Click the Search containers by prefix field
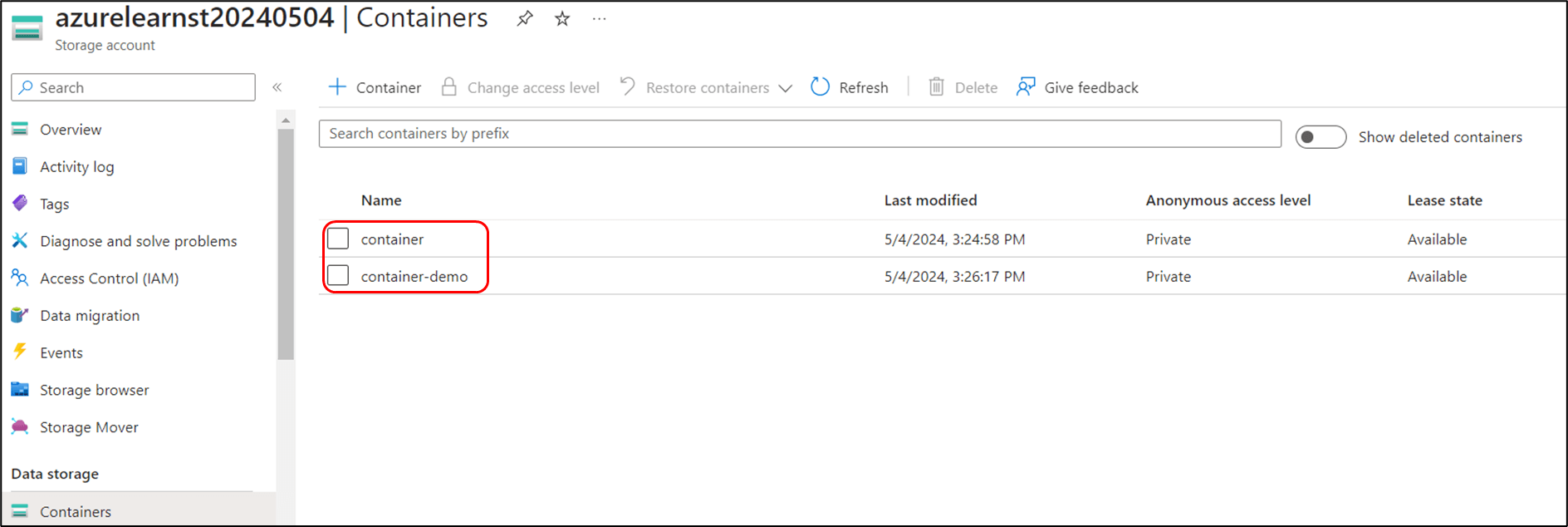The image size is (1568, 527). click(x=799, y=134)
